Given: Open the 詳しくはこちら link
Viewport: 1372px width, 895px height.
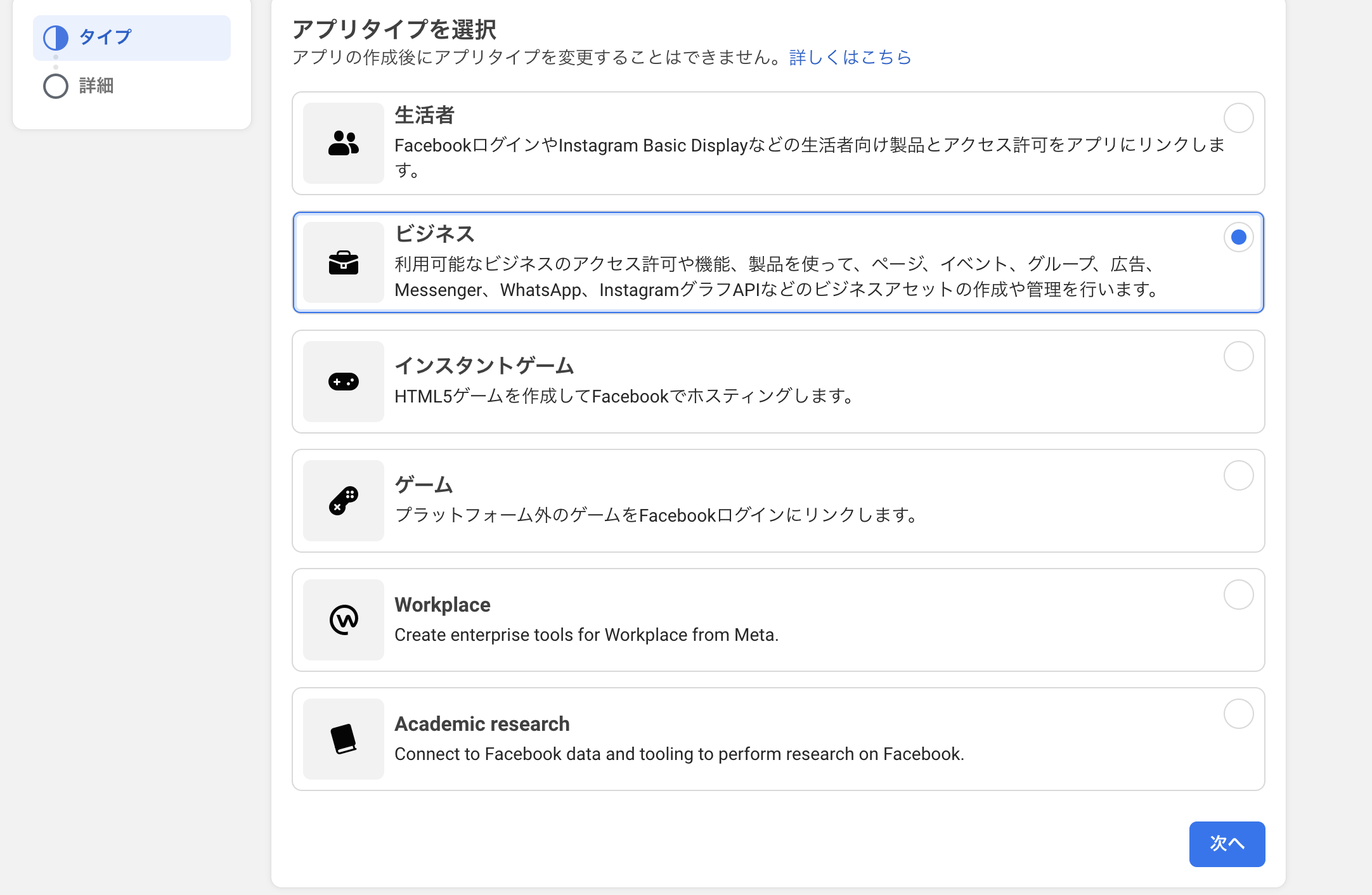Looking at the screenshot, I should [x=850, y=57].
